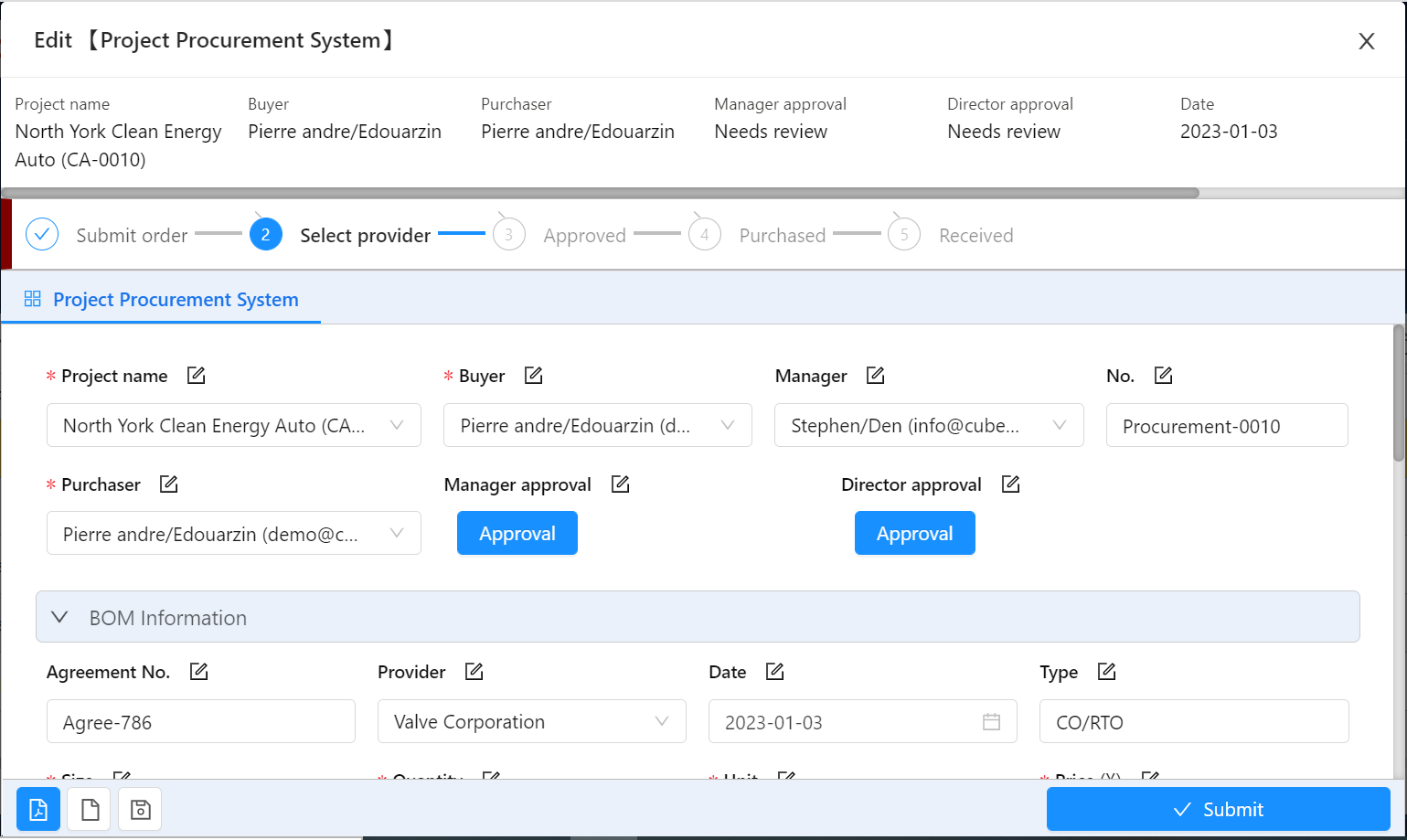Export form as PDF from bottom toolbar
1407x840 pixels.
[38, 809]
